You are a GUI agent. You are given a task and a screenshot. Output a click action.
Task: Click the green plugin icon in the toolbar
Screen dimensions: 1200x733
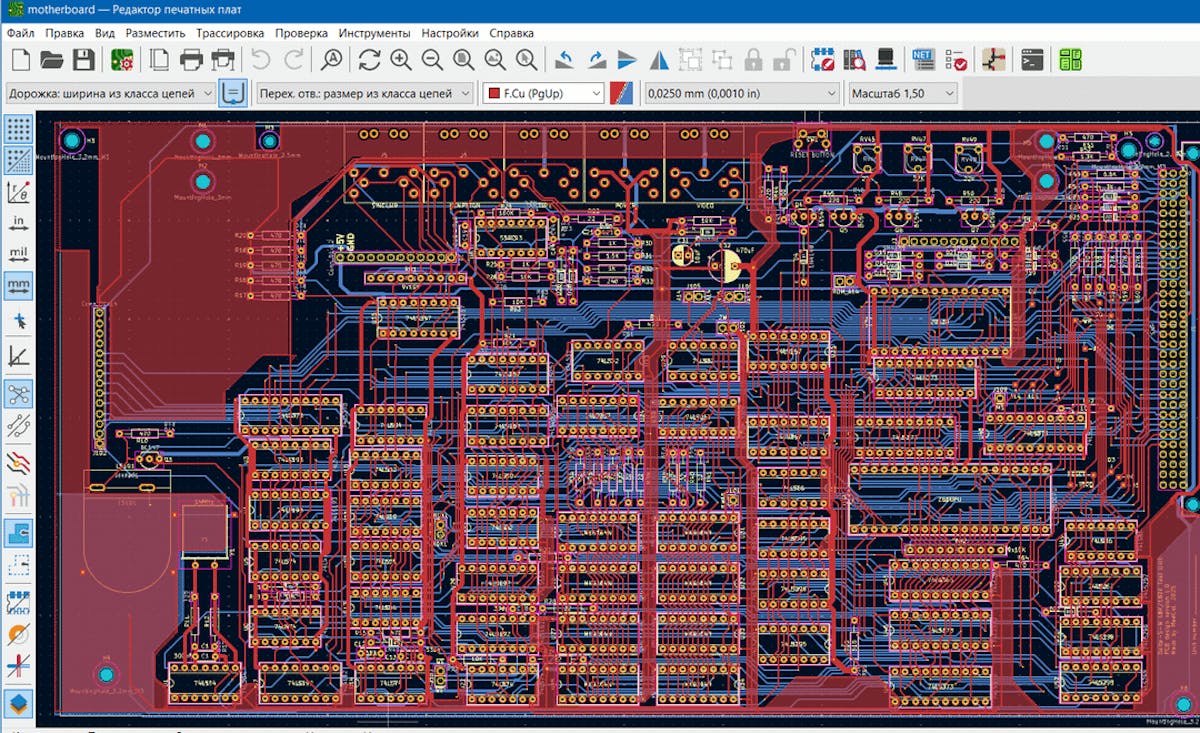coord(1071,59)
